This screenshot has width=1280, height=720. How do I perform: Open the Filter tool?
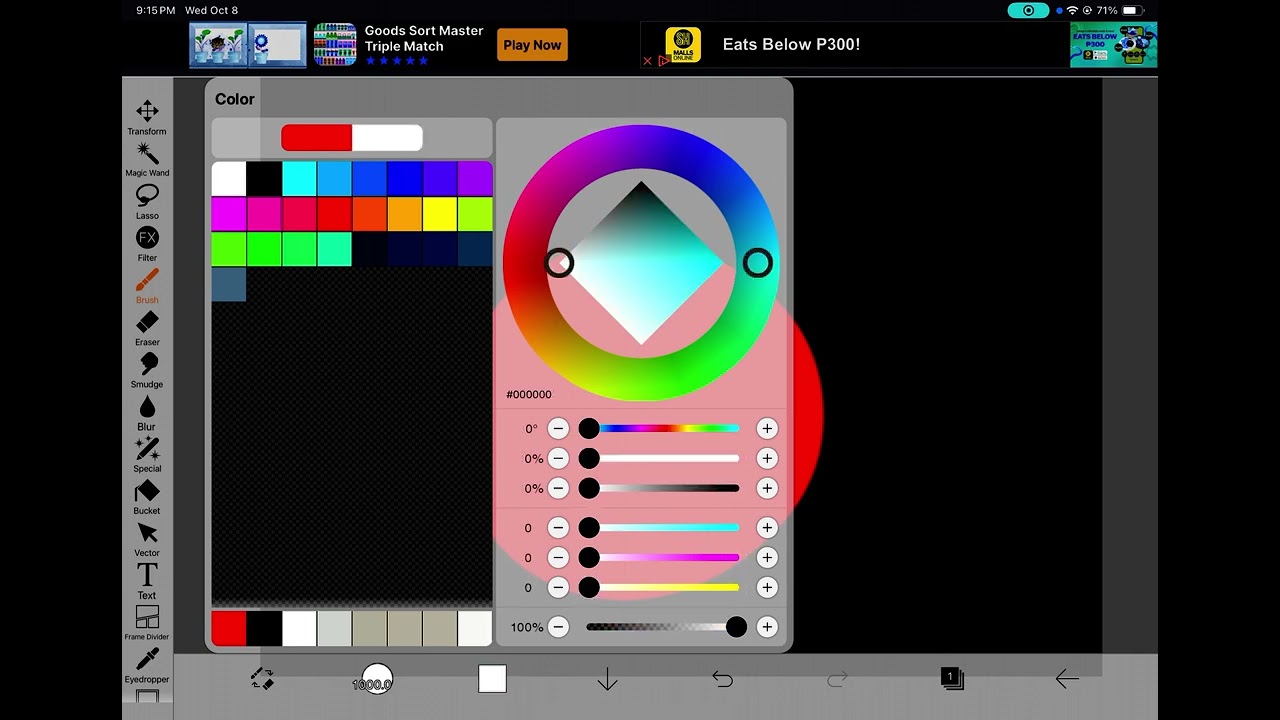pos(147,243)
